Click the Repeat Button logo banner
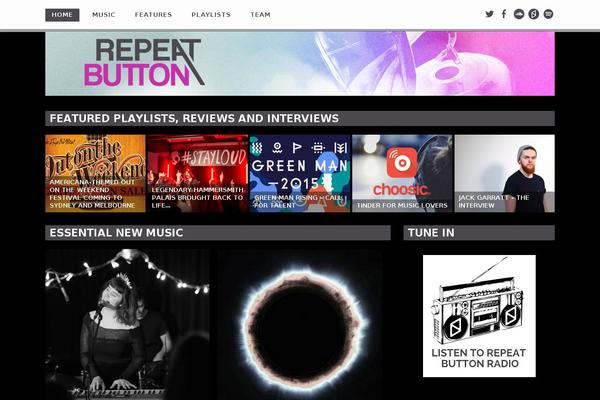Image resolution: width=600 pixels, height=400 pixels. [x=300, y=64]
